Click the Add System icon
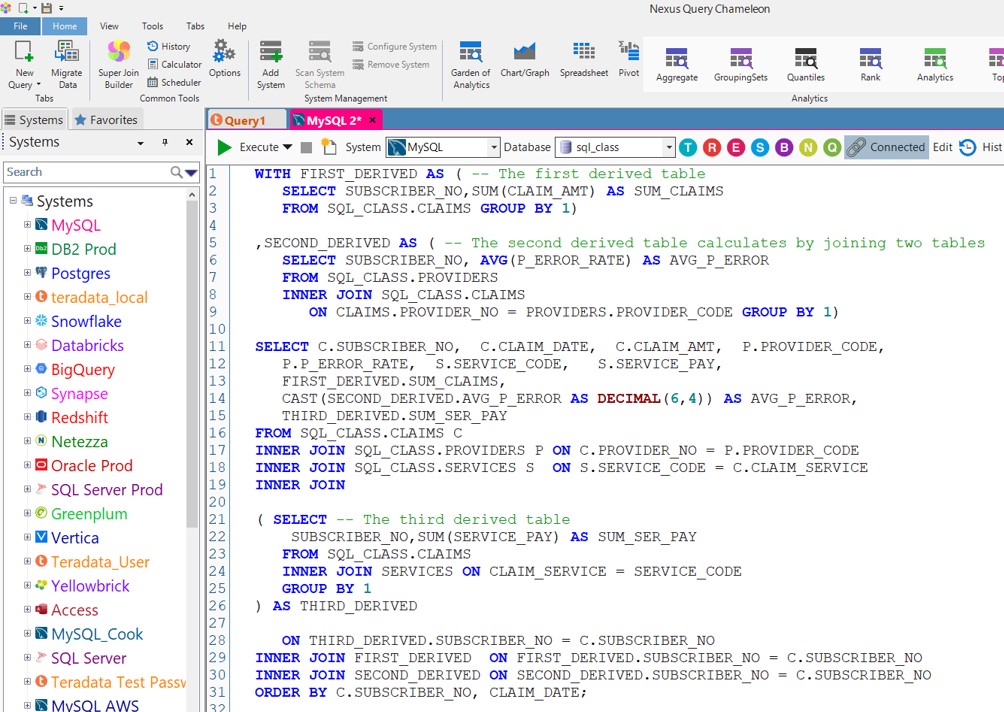The width and height of the screenshot is (1004, 712). [270, 63]
